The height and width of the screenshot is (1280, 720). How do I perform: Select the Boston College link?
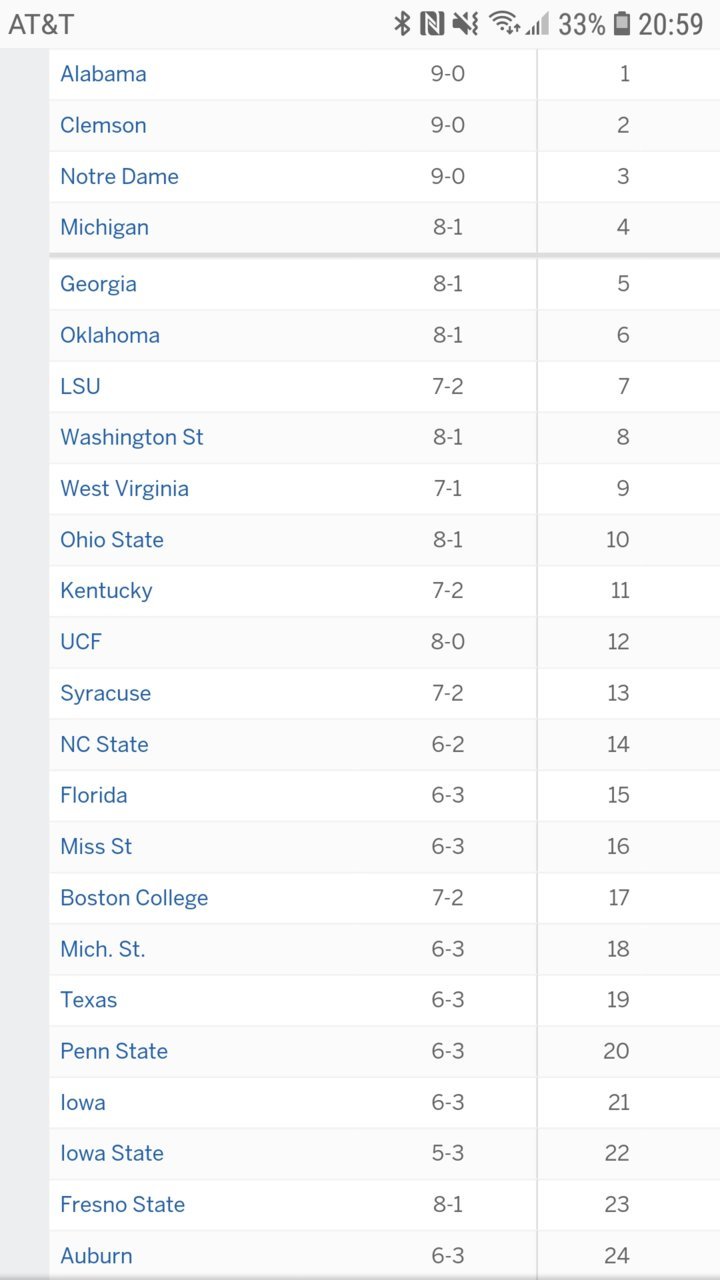click(134, 897)
